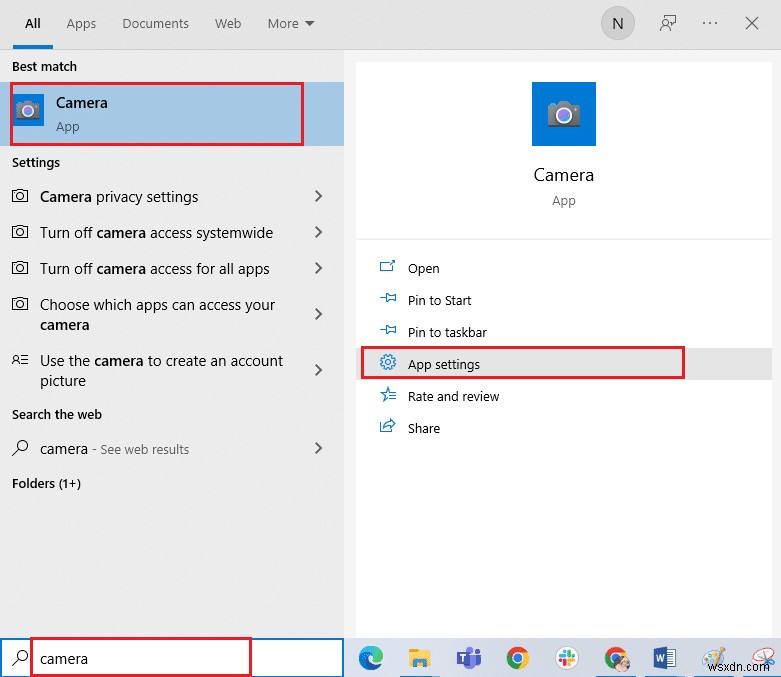Click the N account avatar
Screen dimensions: 781x677
618,23
